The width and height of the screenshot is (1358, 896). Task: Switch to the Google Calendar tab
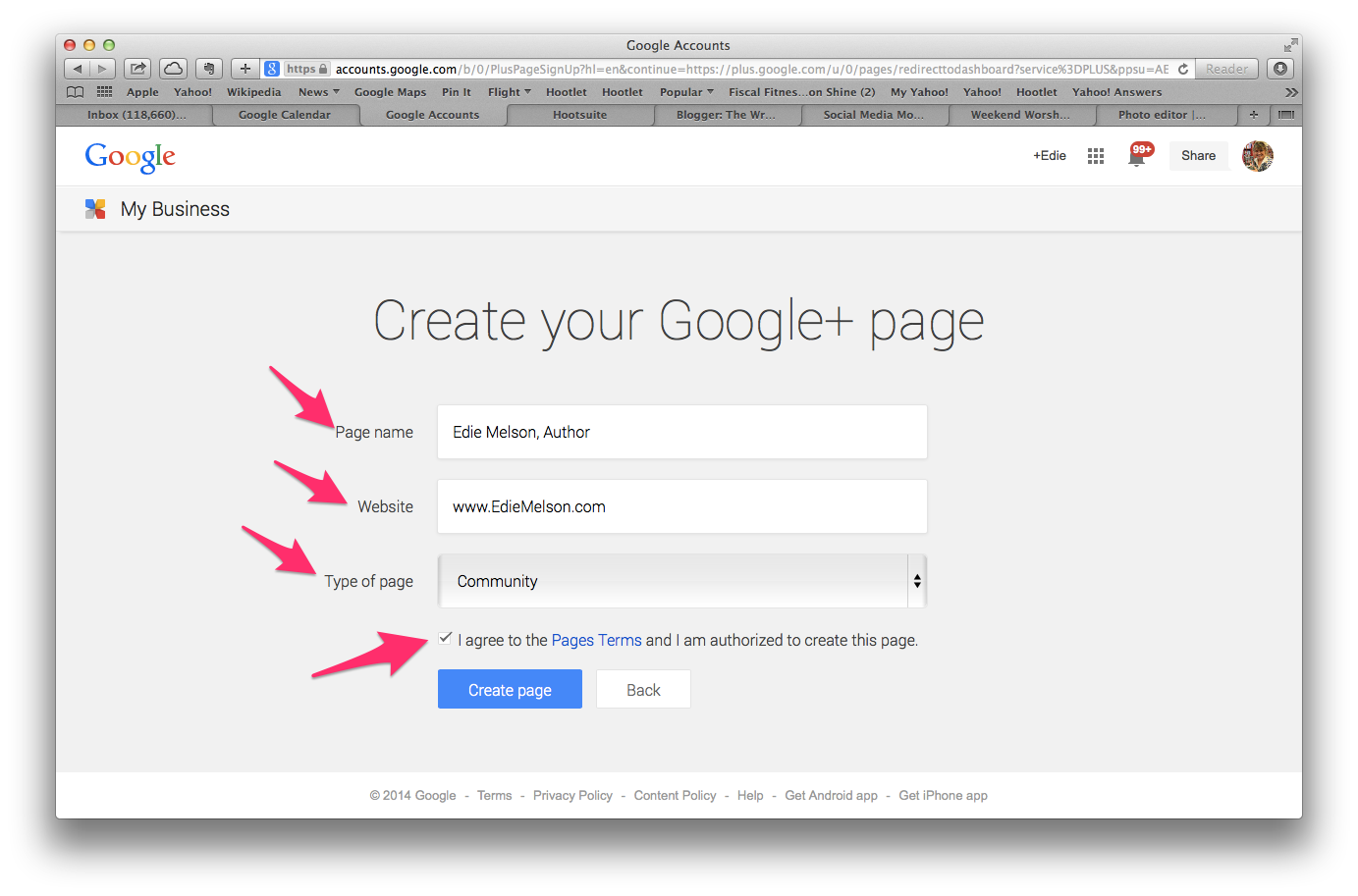[285, 115]
